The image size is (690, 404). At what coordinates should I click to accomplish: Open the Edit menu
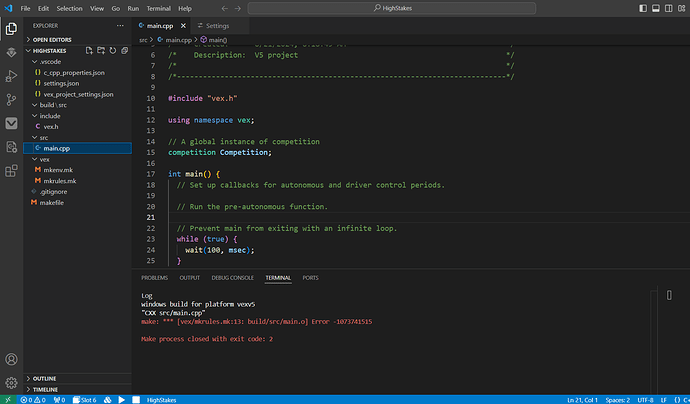[x=43, y=8]
